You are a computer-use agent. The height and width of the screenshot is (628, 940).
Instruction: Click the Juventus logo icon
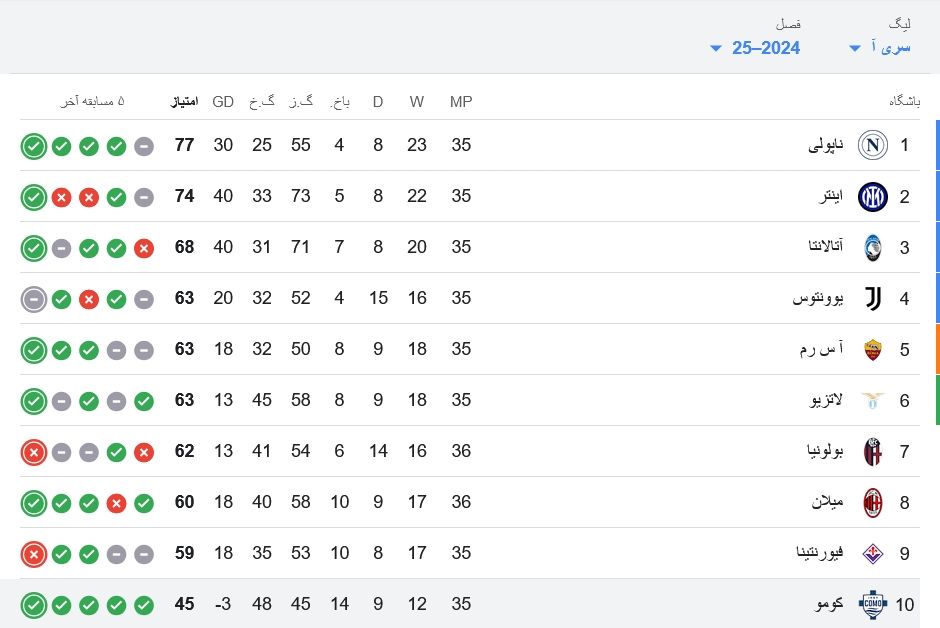pyautogui.click(x=873, y=298)
